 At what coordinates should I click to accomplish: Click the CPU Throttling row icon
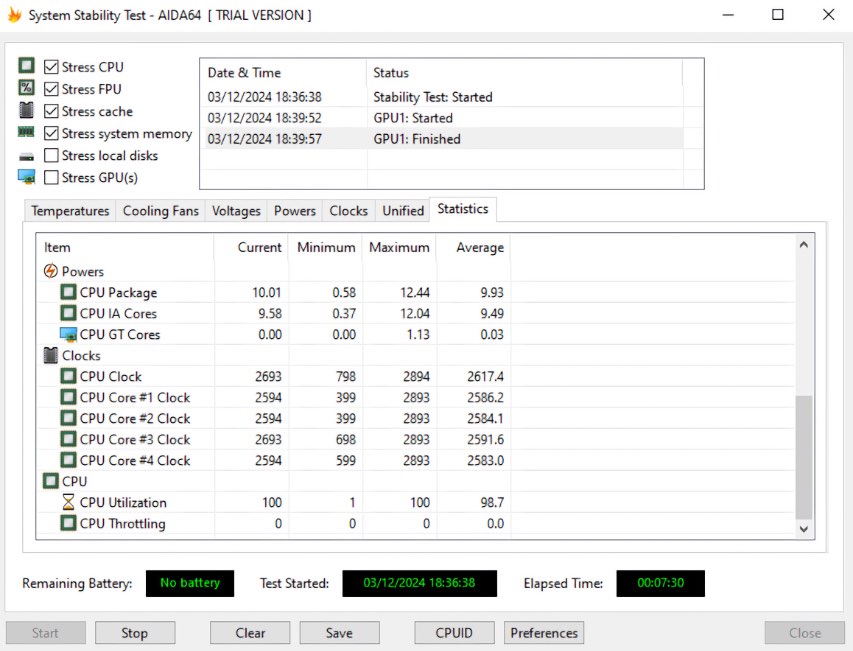pos(68,523)
